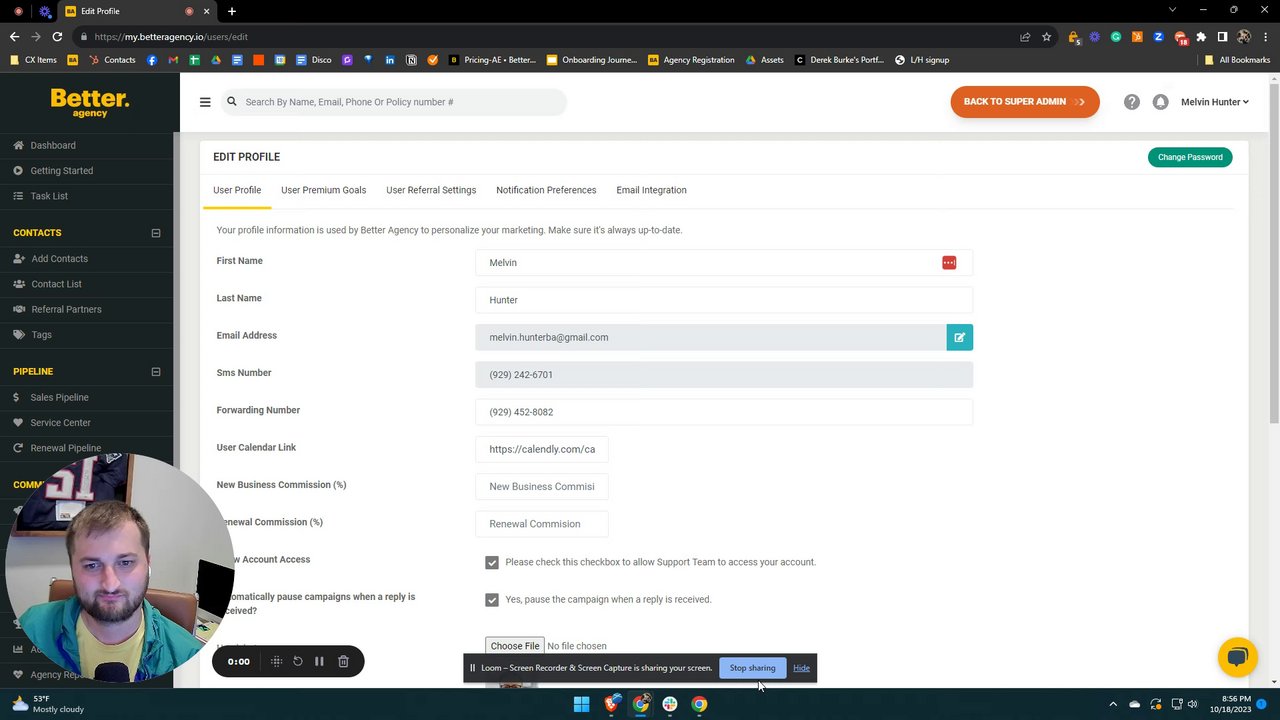The width and height of the screenshot is (1280, 720).
Task: Open the Notion bookmark icon
Action: 411,60
